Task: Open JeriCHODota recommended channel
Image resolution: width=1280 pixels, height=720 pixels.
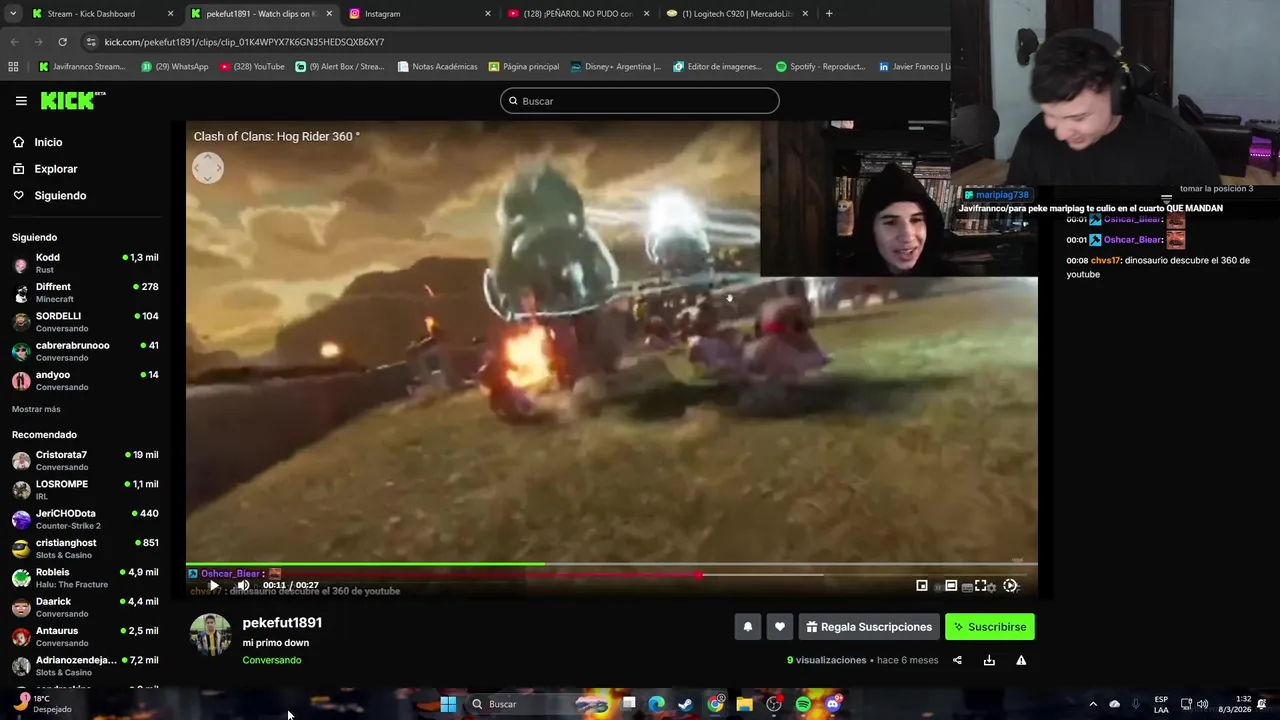Action: (85, 519)
